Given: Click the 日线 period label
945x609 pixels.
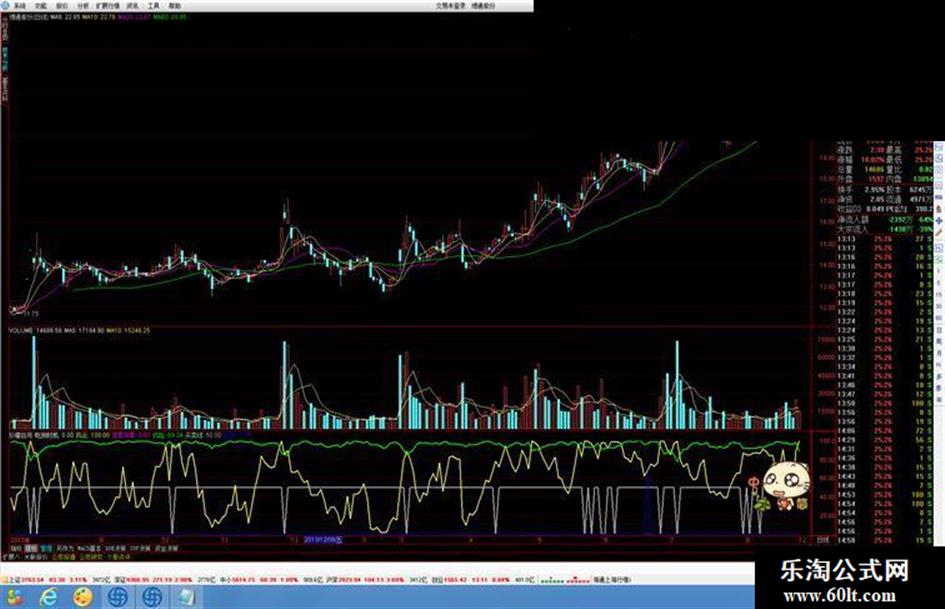Looking at the screenshot, I should (x=822, y=540).
